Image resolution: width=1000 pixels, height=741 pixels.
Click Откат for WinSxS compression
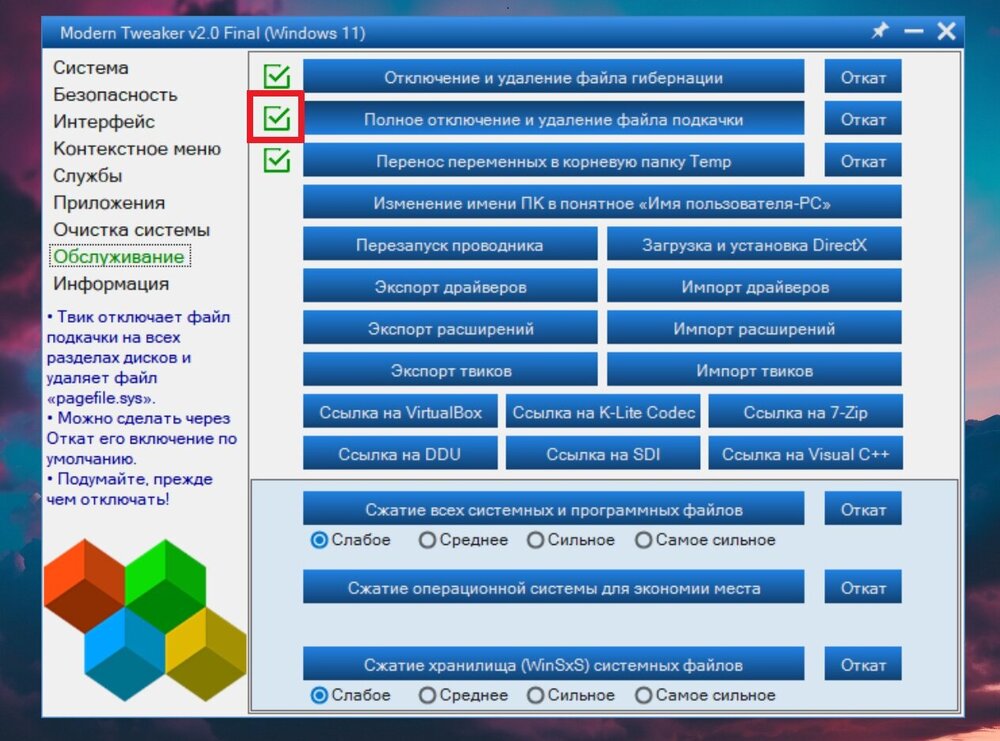(x=863, y=664)
